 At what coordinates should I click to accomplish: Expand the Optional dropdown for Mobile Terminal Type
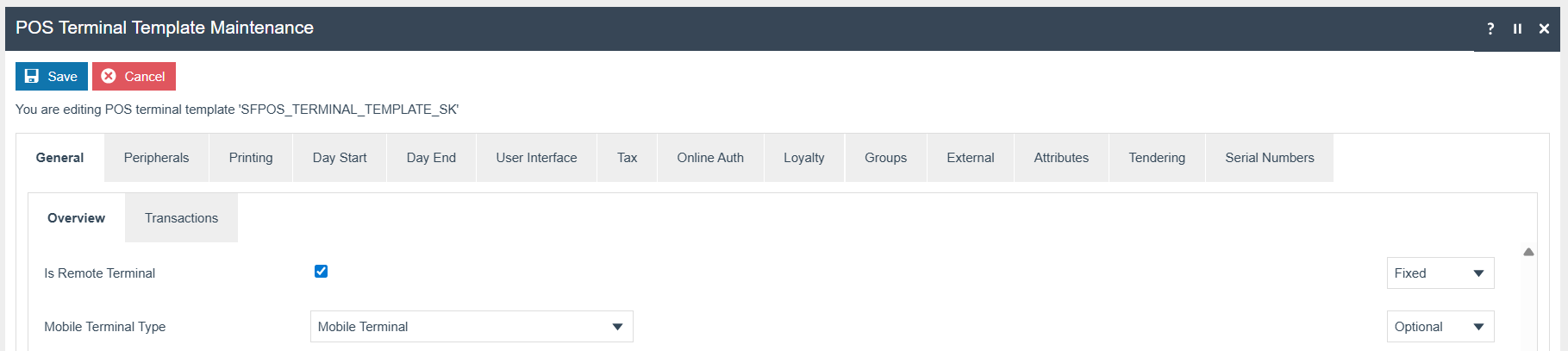click(x=1440, y=327)
